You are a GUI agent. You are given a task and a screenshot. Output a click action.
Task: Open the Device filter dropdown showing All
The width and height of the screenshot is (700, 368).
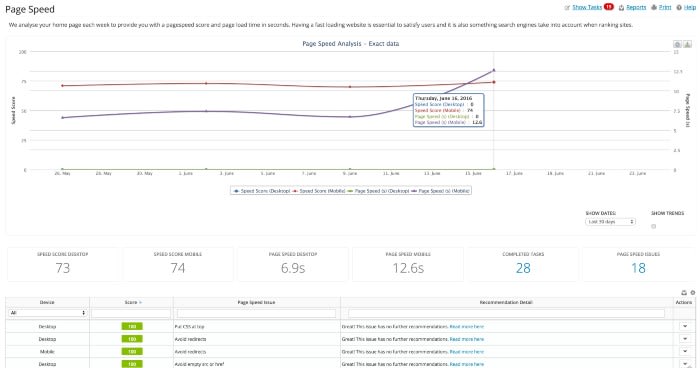[x=47, y=313]
